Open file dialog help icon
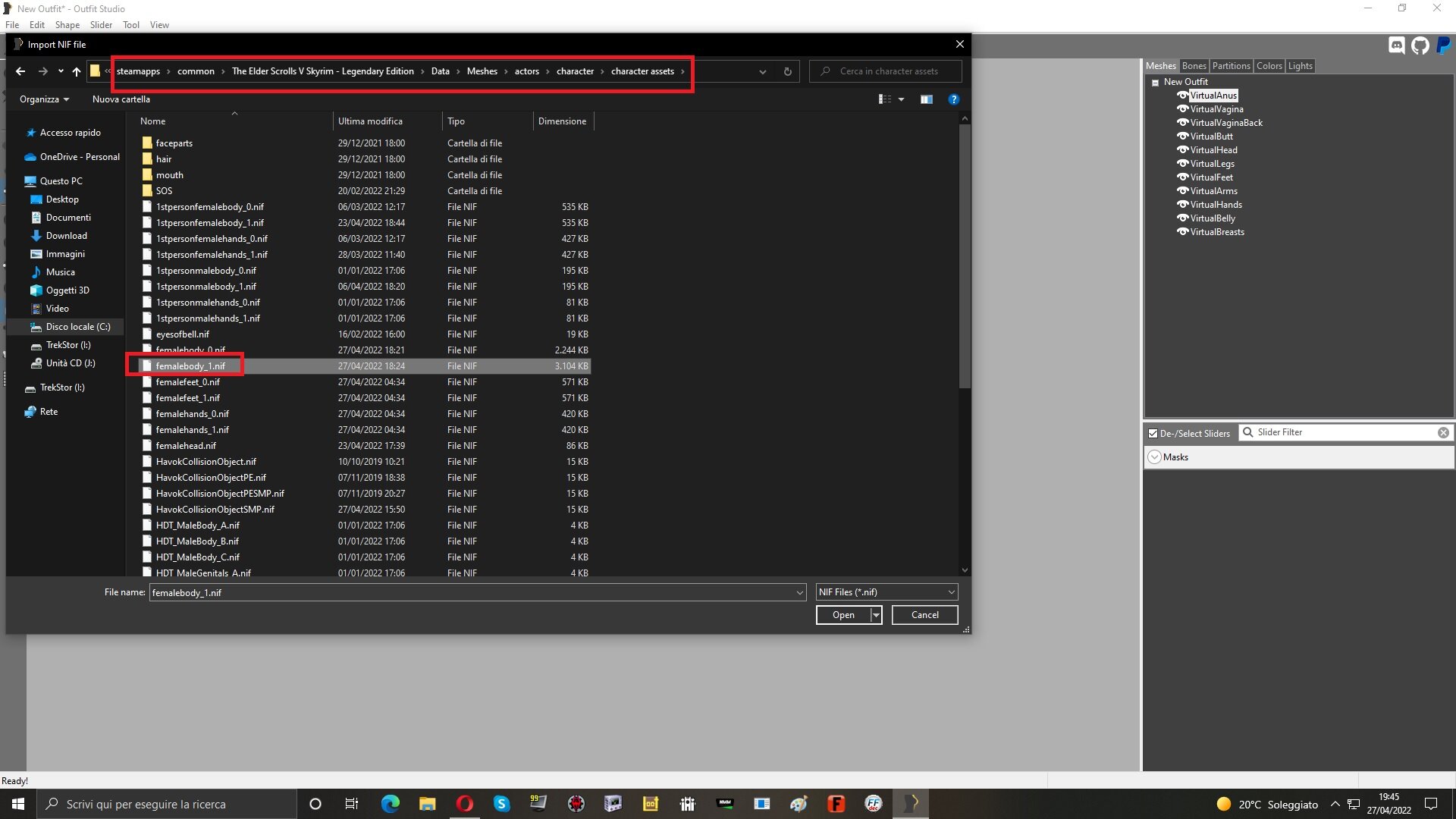The width and height of the screenshot is (1456, 819). click(954, 99)
